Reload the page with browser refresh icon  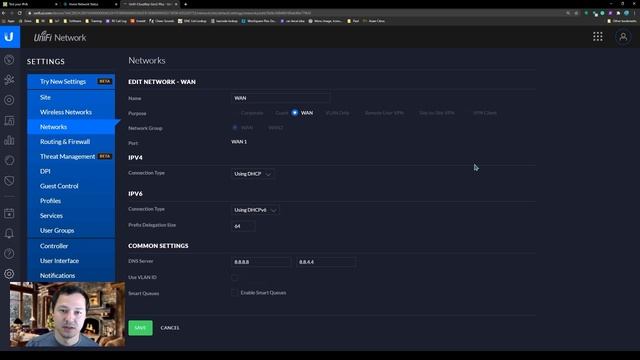pyautogui.click(x=19, y=13)
